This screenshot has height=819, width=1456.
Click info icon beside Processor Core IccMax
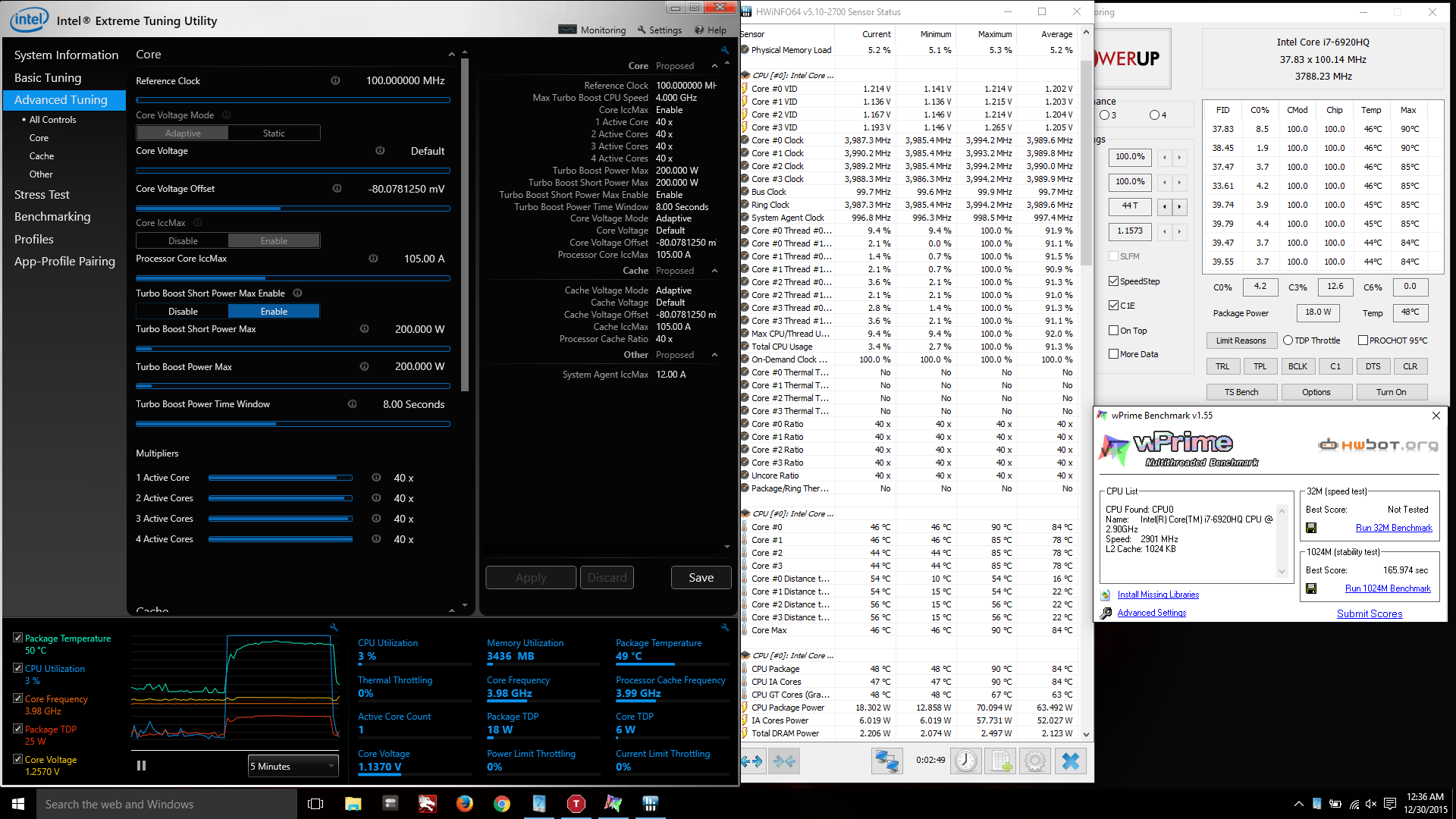point(373,259)
